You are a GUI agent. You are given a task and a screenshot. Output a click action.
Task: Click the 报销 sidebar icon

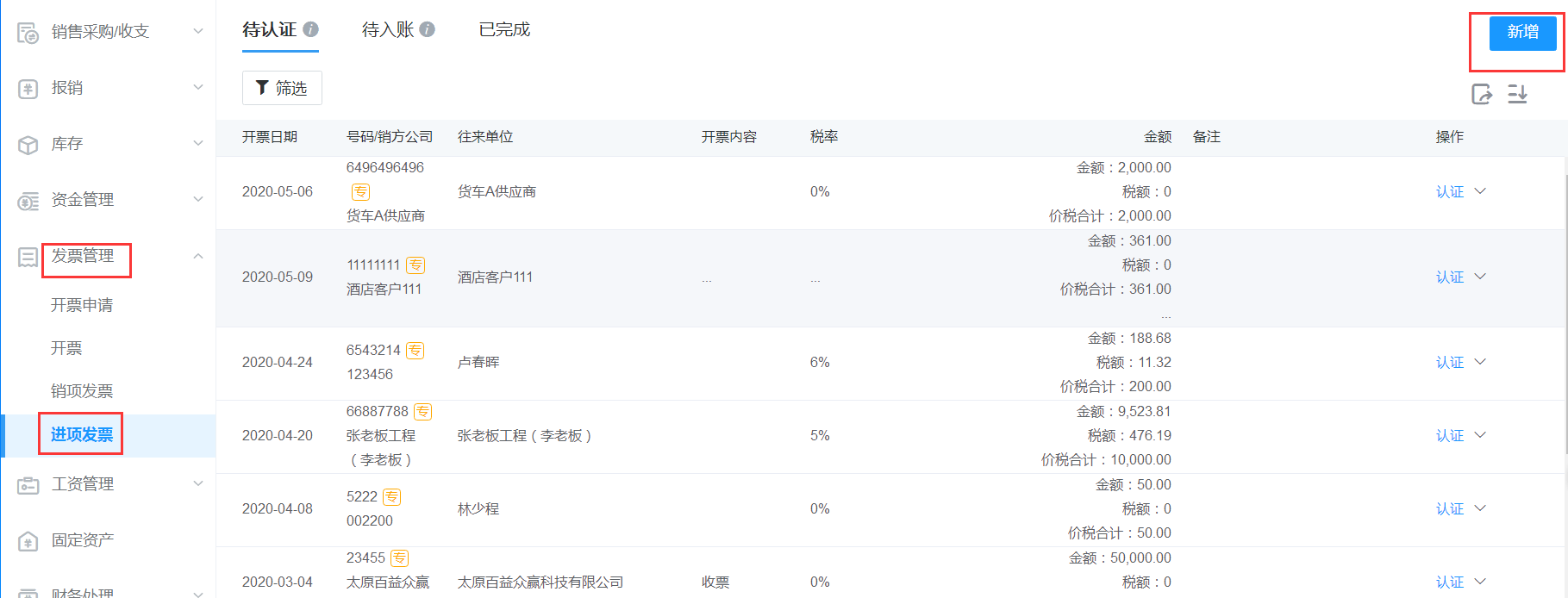coord(28,89)
